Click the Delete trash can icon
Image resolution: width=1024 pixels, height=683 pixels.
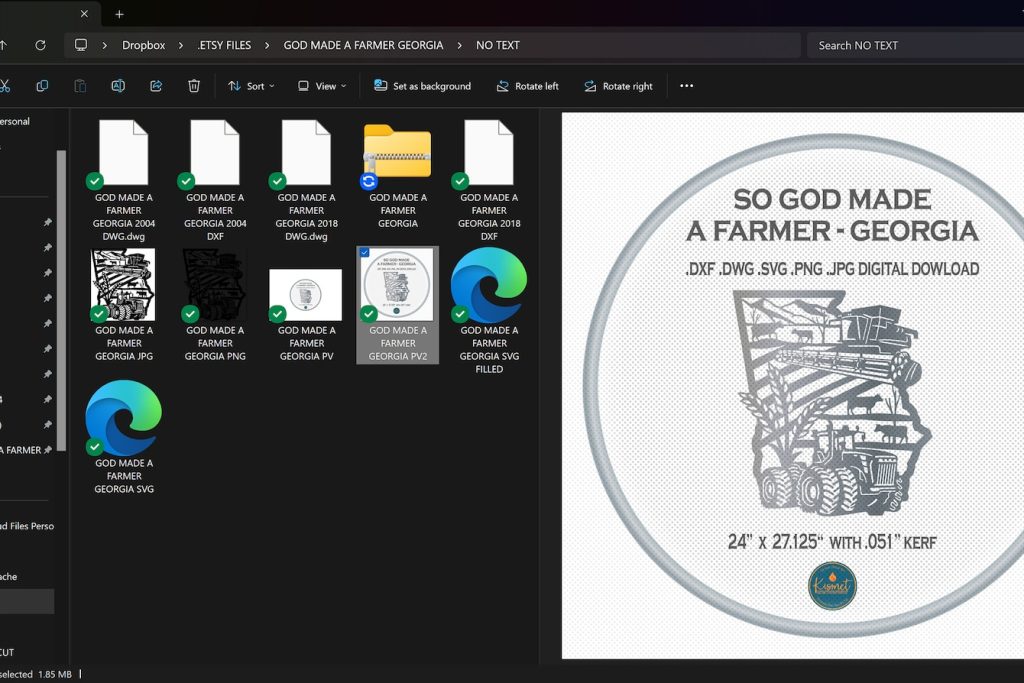[194, 86]
